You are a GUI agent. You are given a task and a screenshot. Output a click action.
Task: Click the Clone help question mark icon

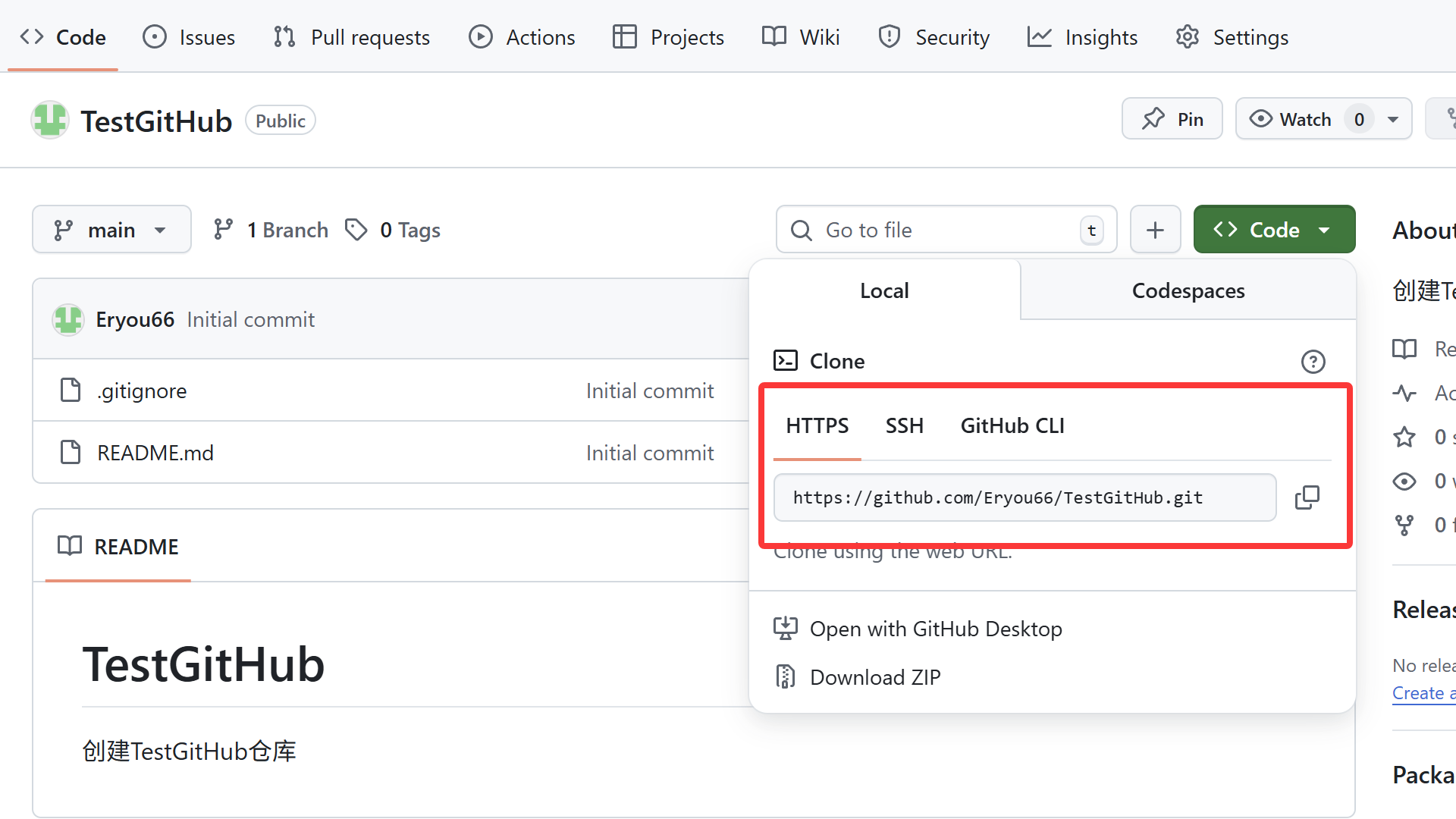click(x=1313, y=362)
